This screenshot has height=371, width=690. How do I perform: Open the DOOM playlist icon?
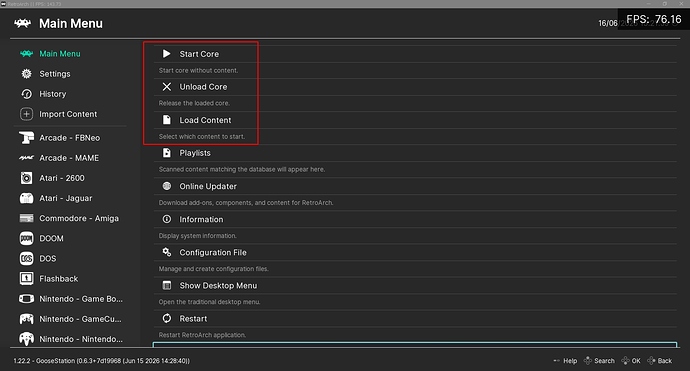(26, 239)
